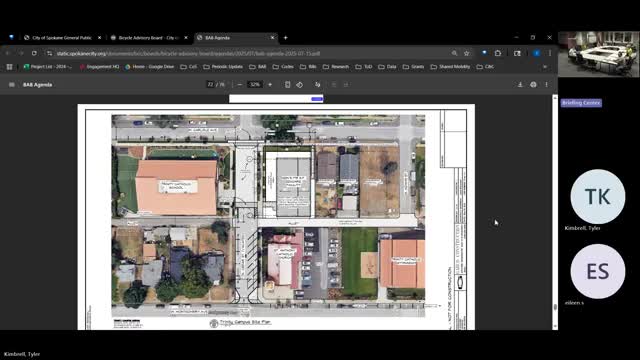Zoom in the PDF with plus
Screen dimensions: 640x360
(x=270, y=84)
